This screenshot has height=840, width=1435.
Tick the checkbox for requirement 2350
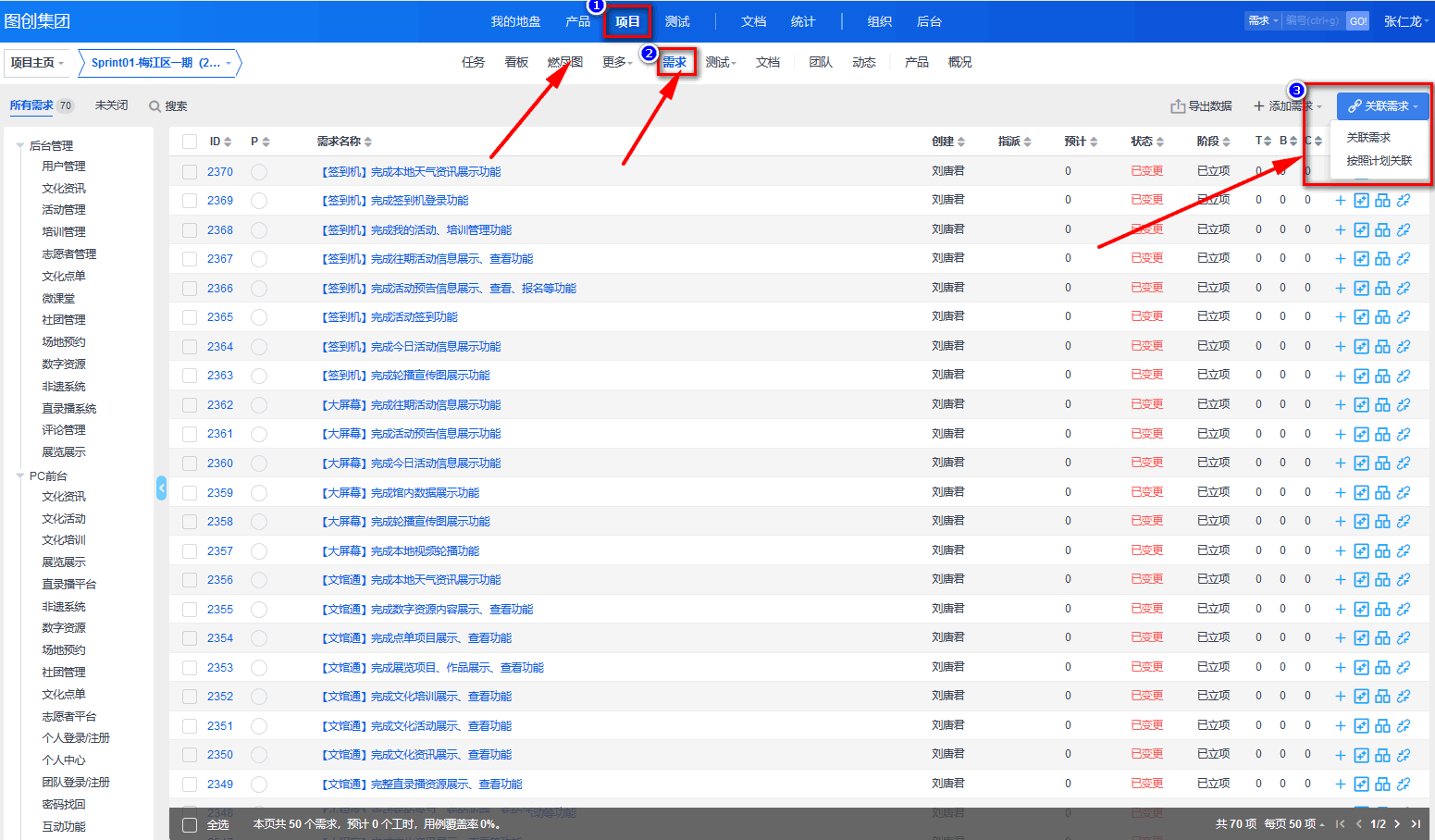click(x=190, y=755)
